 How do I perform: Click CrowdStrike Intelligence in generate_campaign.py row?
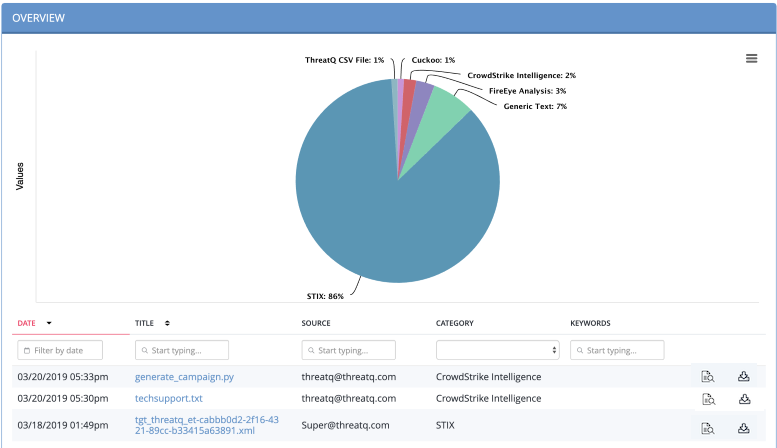click(x=489, y=377)
